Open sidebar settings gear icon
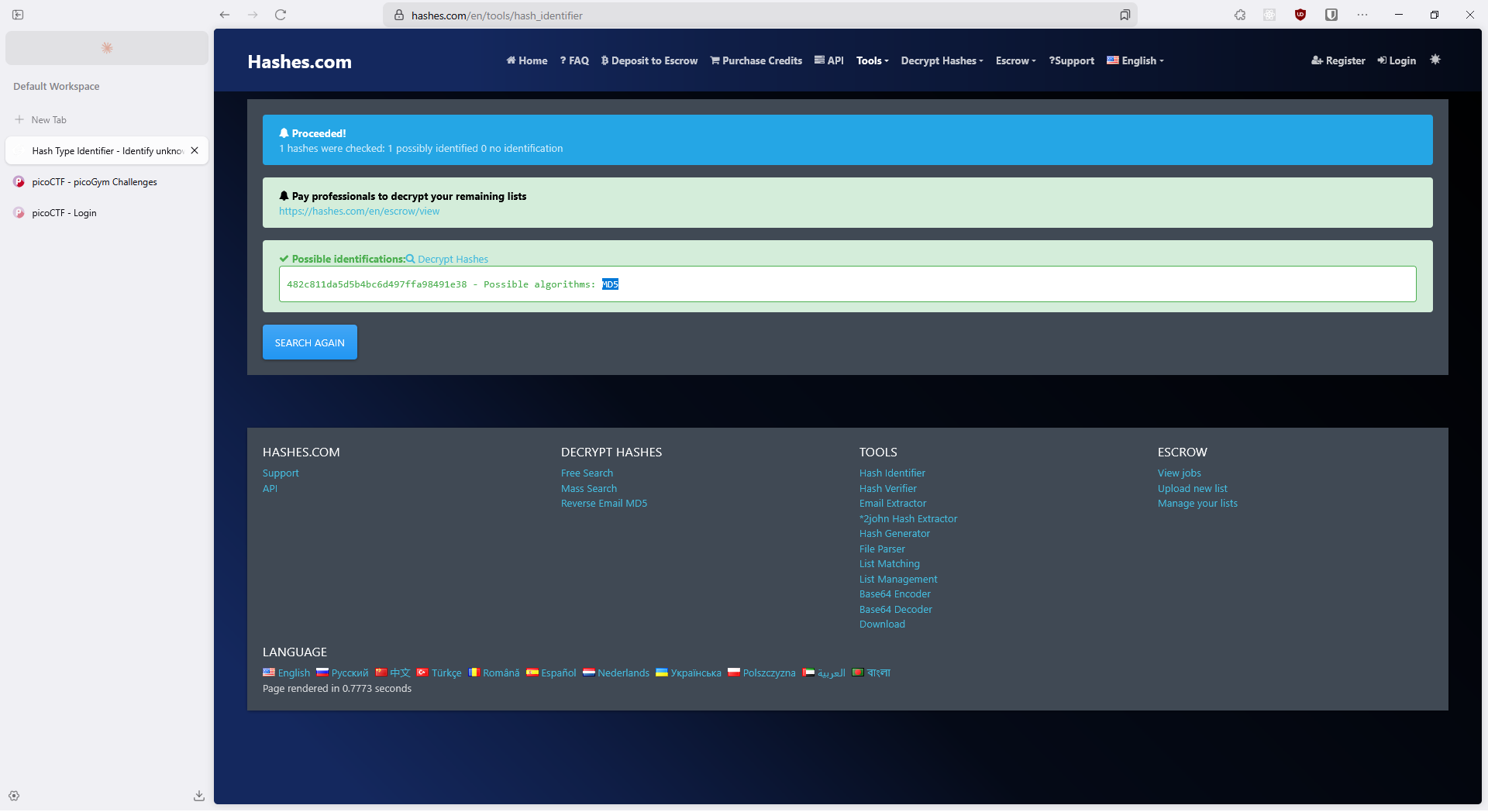Viewport: 1488px width, 812px height. [14, 796]
